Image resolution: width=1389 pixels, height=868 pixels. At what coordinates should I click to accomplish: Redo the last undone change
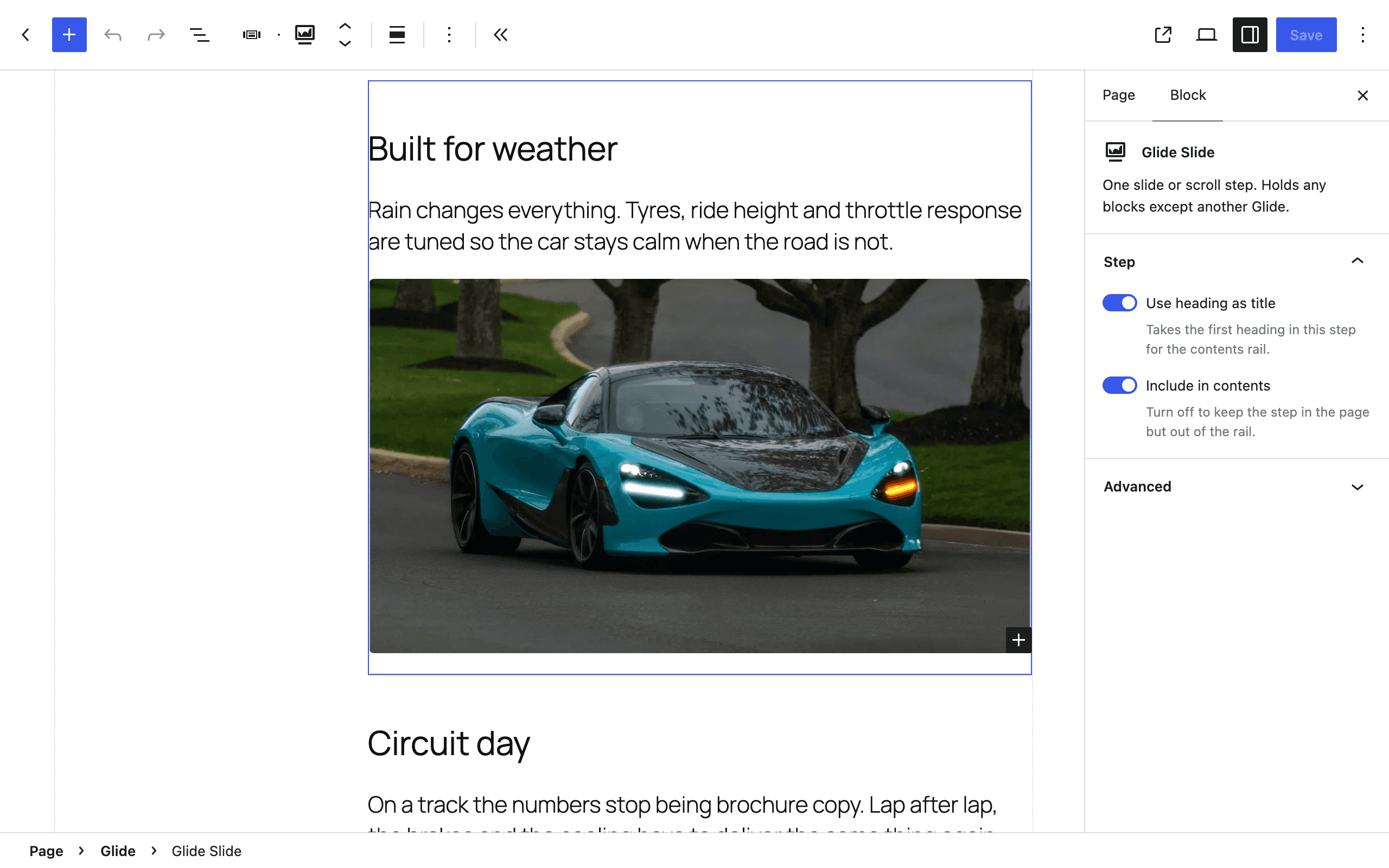(156, 34)
